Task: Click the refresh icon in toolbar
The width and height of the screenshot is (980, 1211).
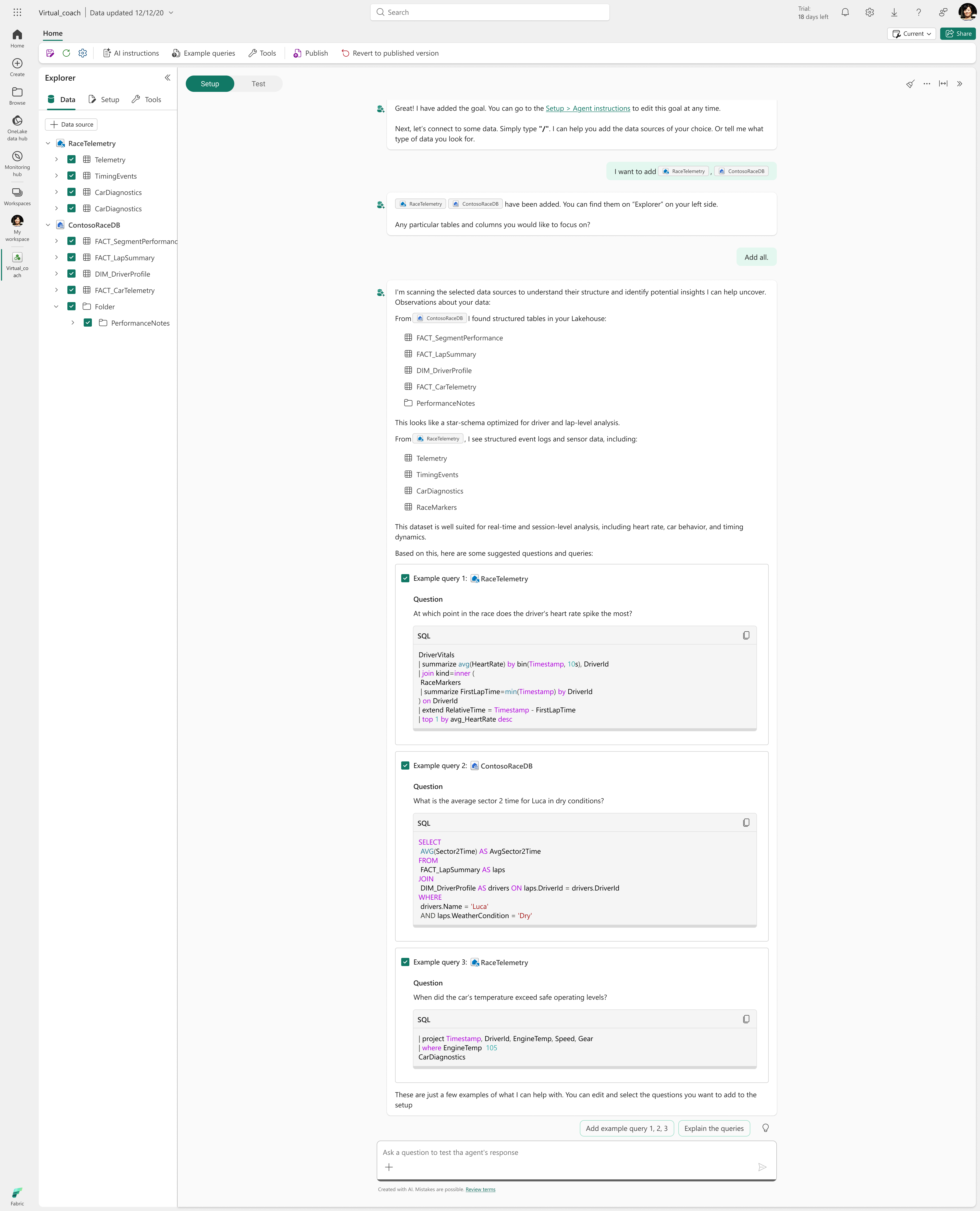Action: coord(66,53)
